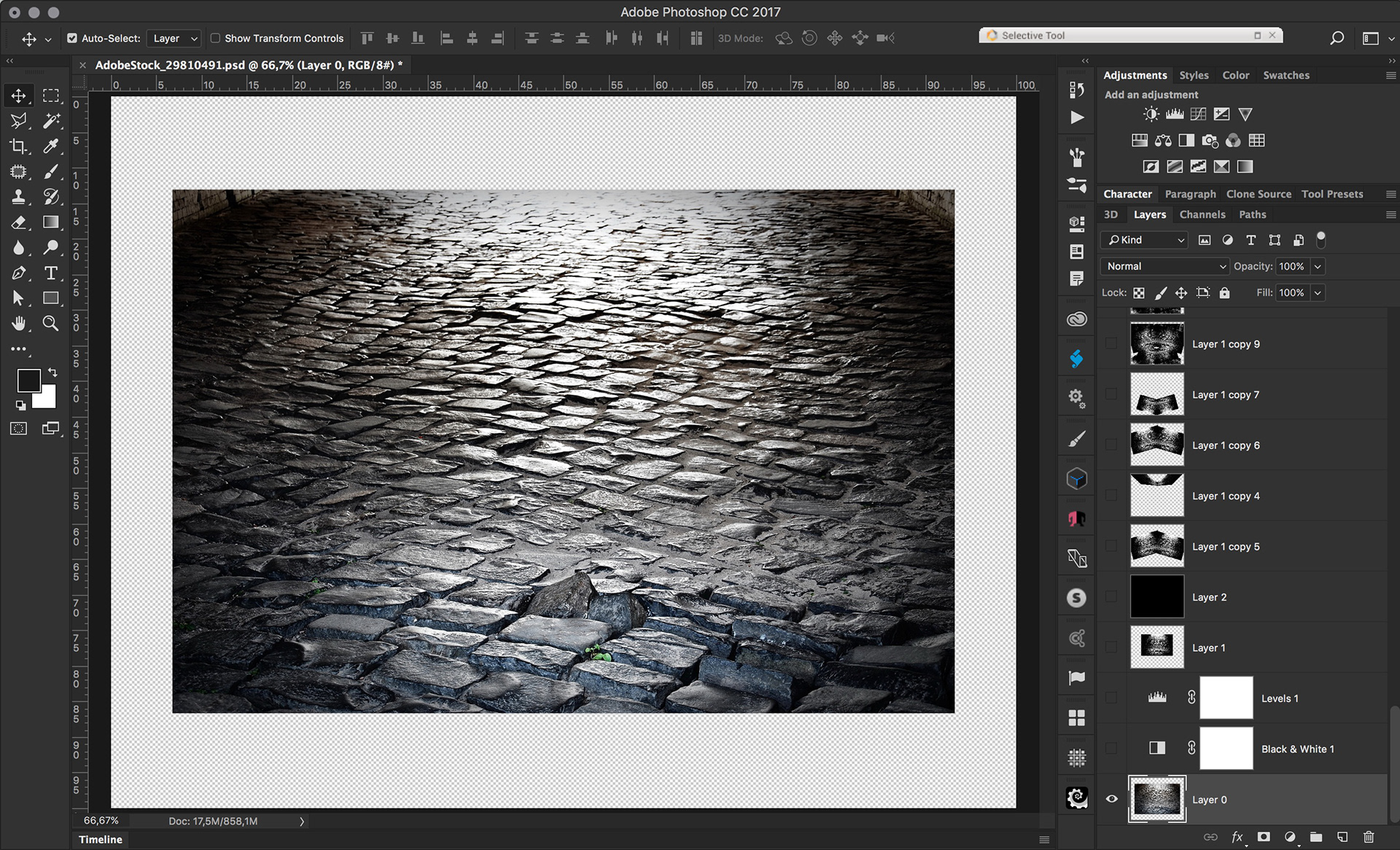Click the foreground color swatch
This screenshot has width=1400, height=850.
[28, 379]
